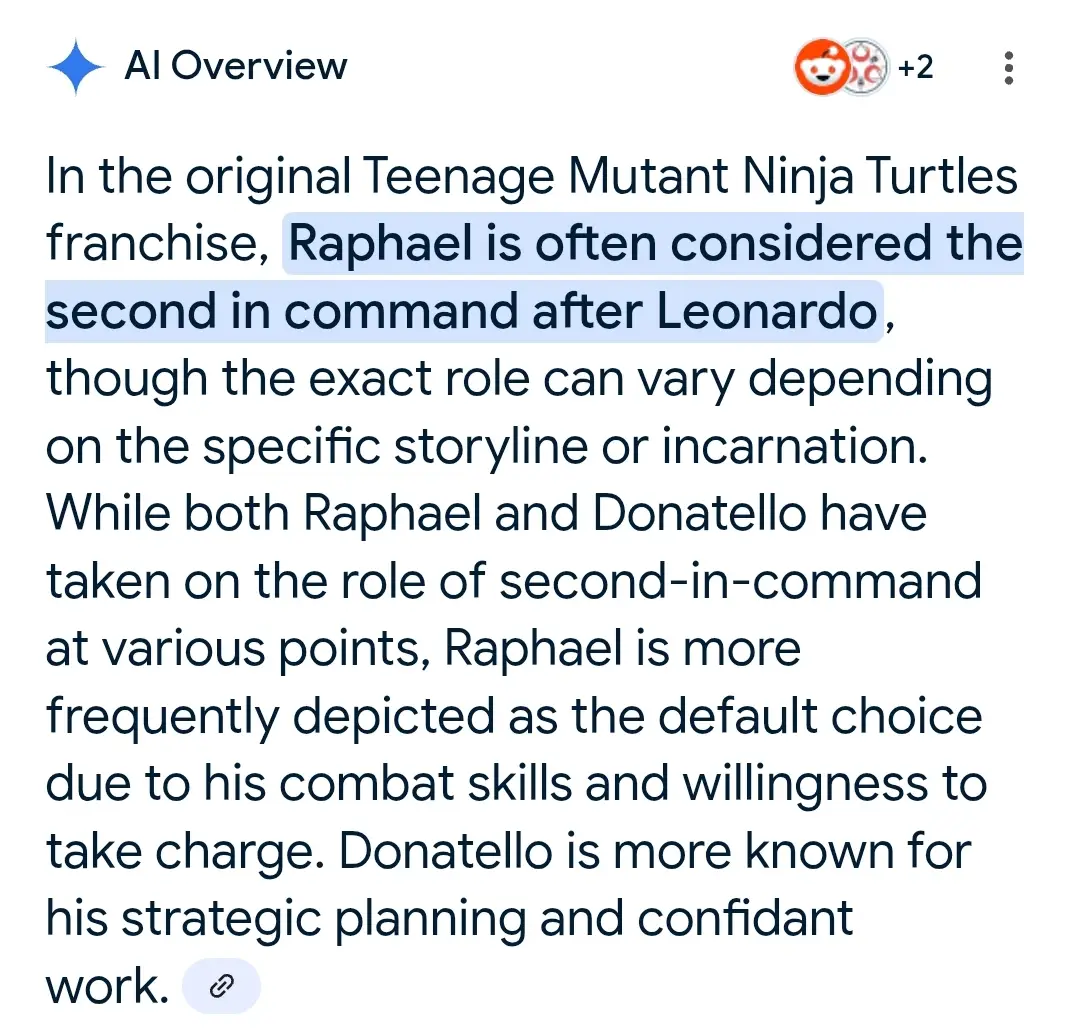
Task: Click the line 'In the original Teenage Mutant Ninja Turtles'
Action: coord(531,176)
